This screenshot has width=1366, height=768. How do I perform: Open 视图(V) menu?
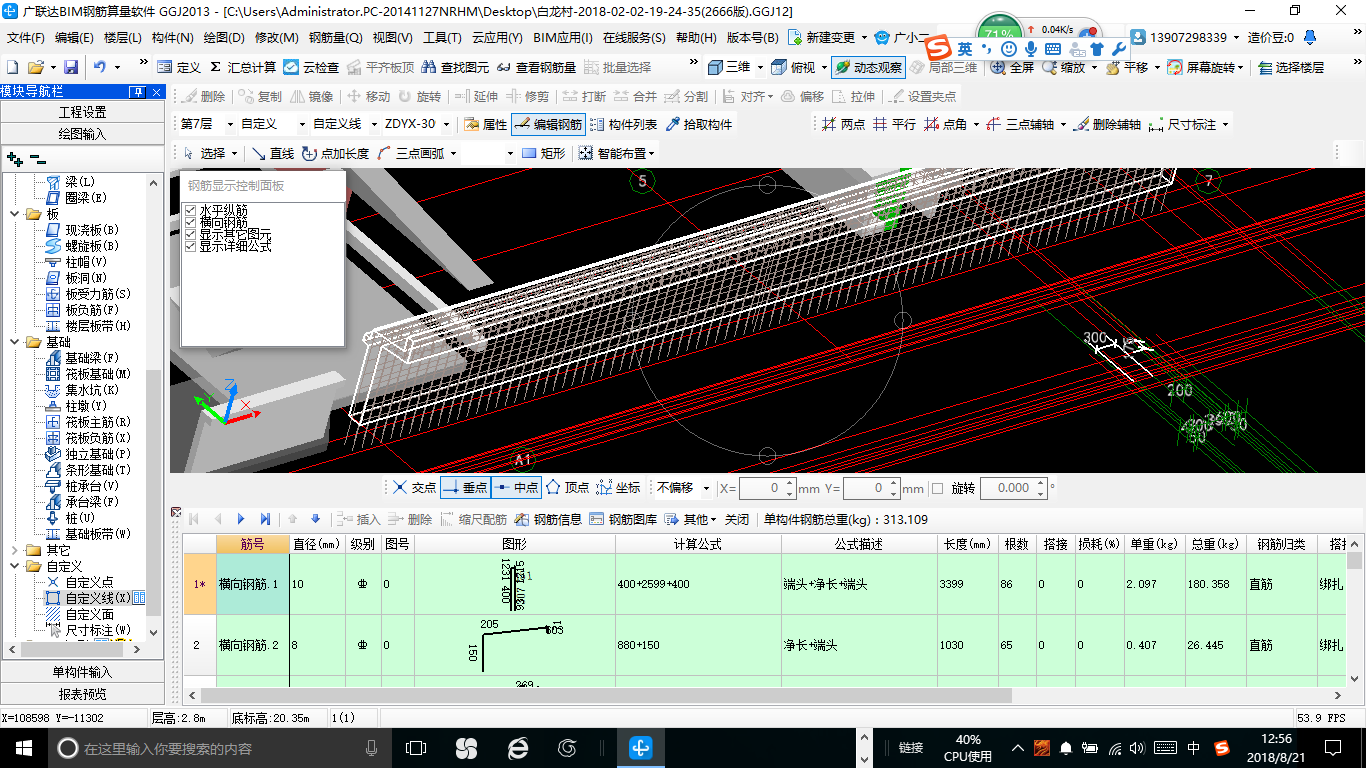tap(392, 38)
